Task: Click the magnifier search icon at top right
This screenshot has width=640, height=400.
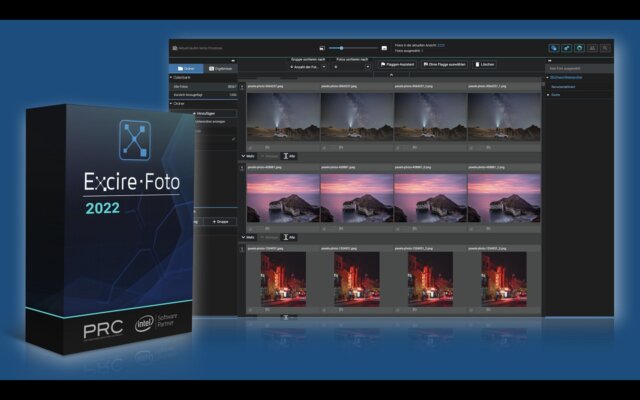Action: 605,48
